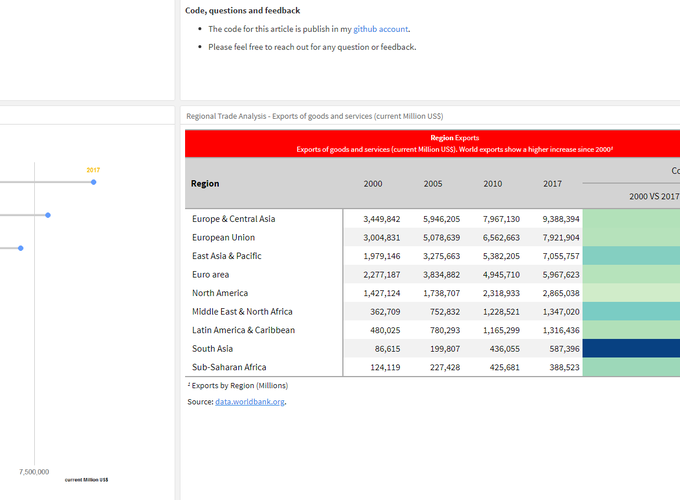Viewport: 680px width, 500px height.
Task: Select the Regional Trade Analysis panel title
Action: (x=314, y=116)
